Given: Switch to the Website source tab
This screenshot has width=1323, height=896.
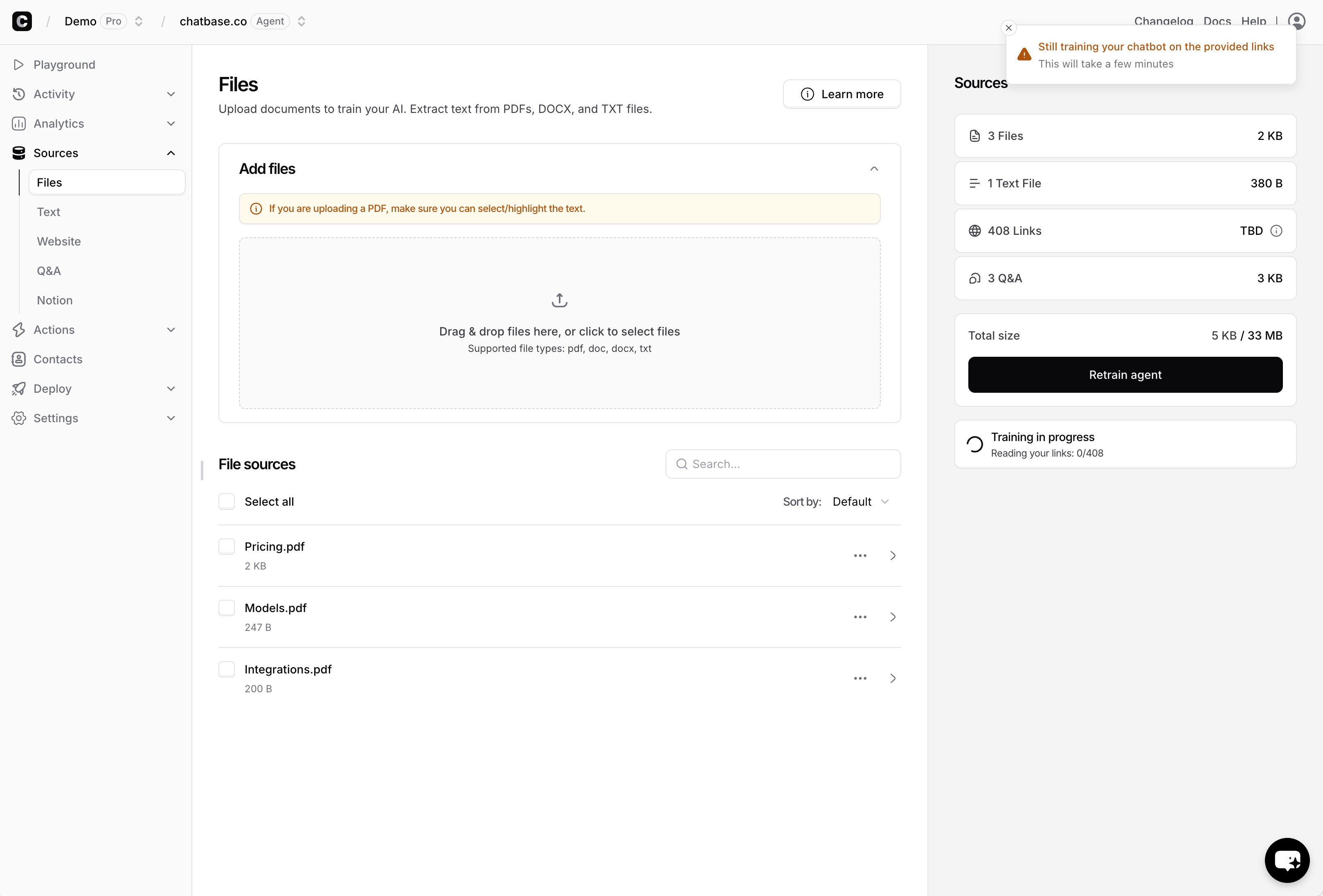Looking at the screenshot, I should coord(59,241).
